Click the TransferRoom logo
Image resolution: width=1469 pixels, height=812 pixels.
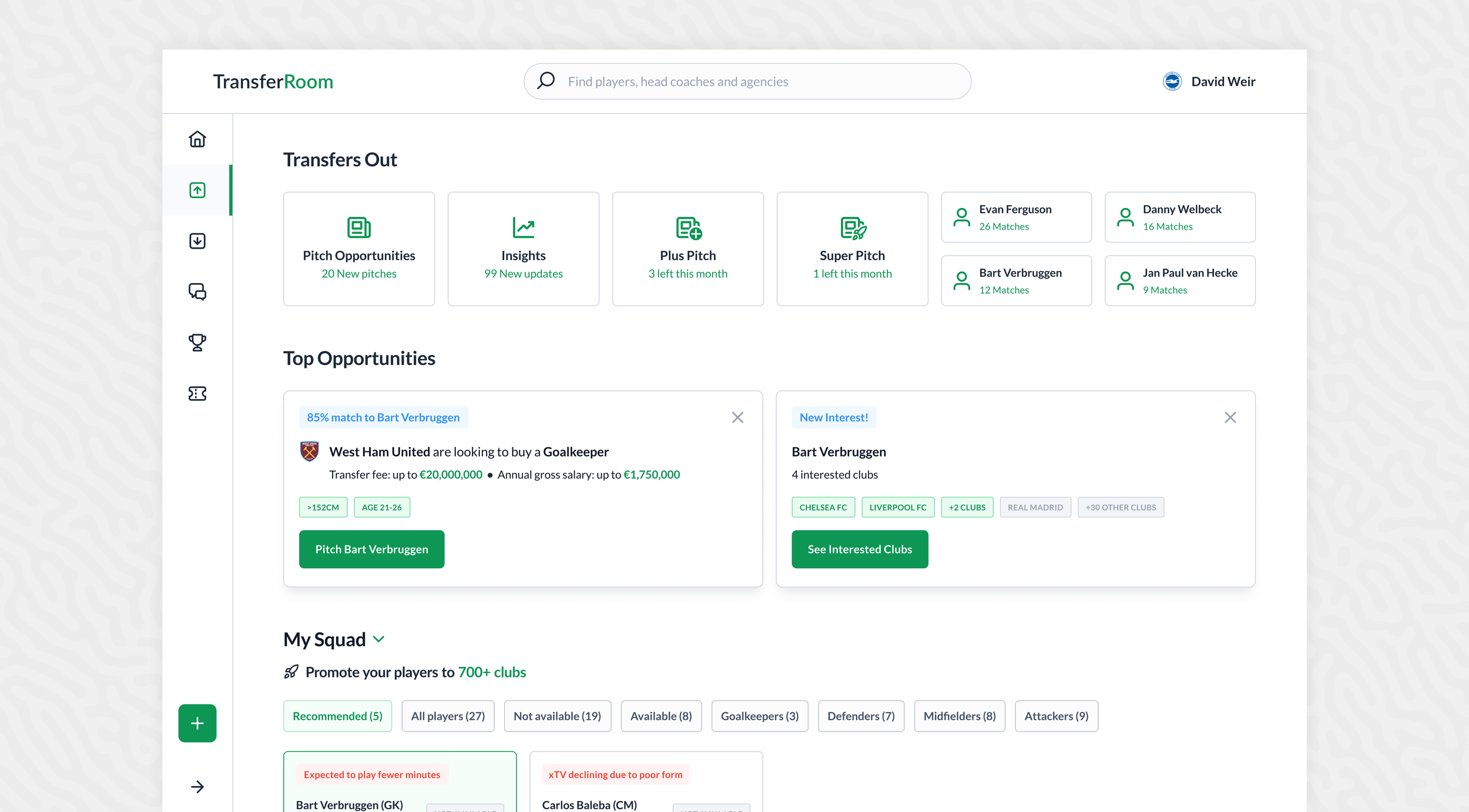point(273,81)
